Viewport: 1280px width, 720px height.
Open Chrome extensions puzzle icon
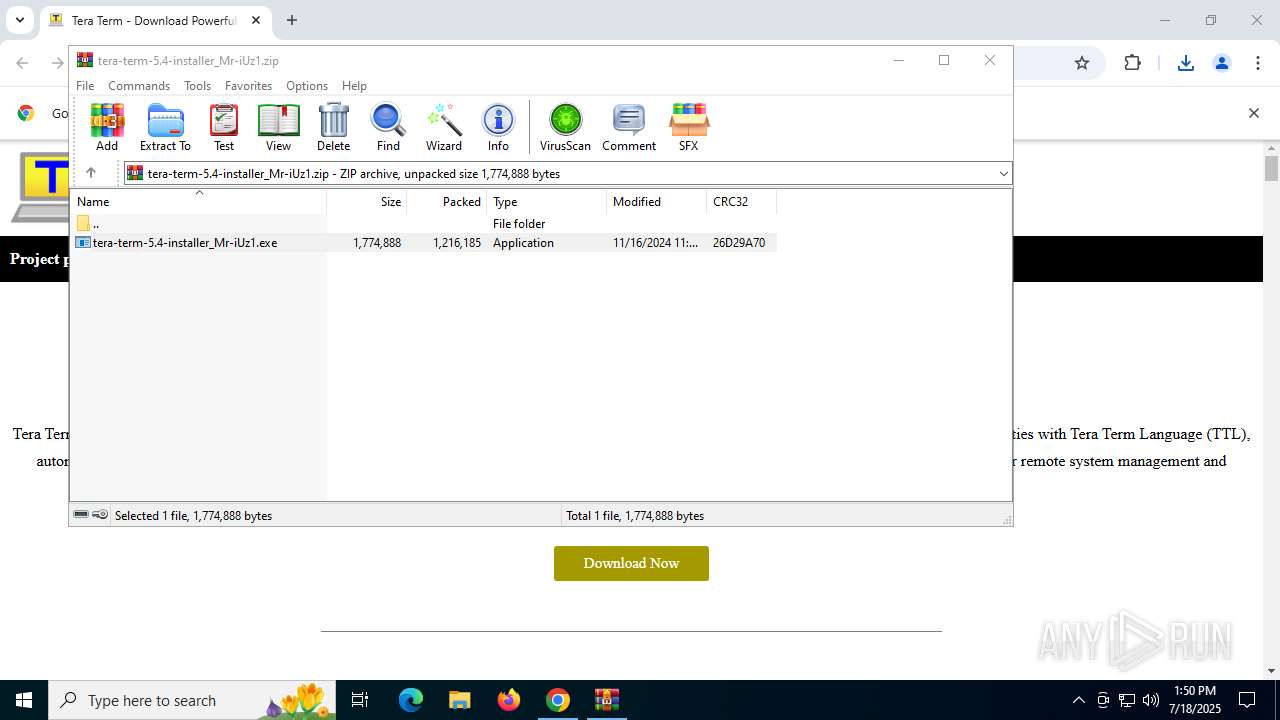(x=1132, y=63)
